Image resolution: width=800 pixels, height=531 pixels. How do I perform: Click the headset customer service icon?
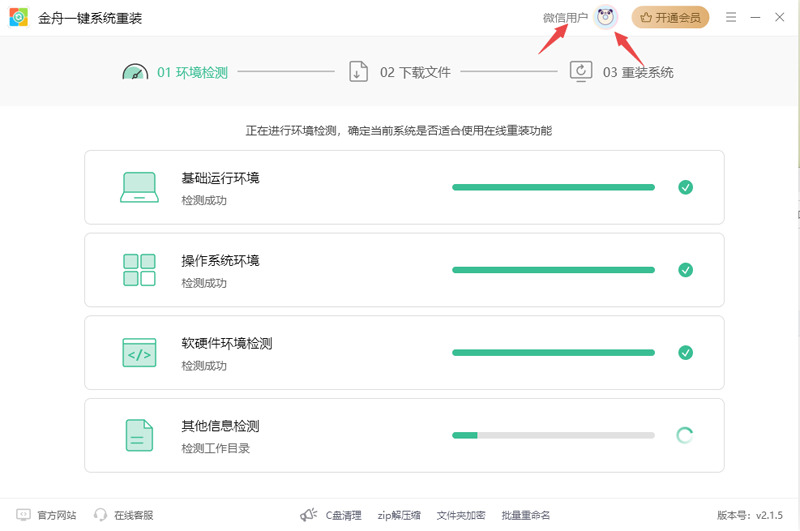pos(101,515)
